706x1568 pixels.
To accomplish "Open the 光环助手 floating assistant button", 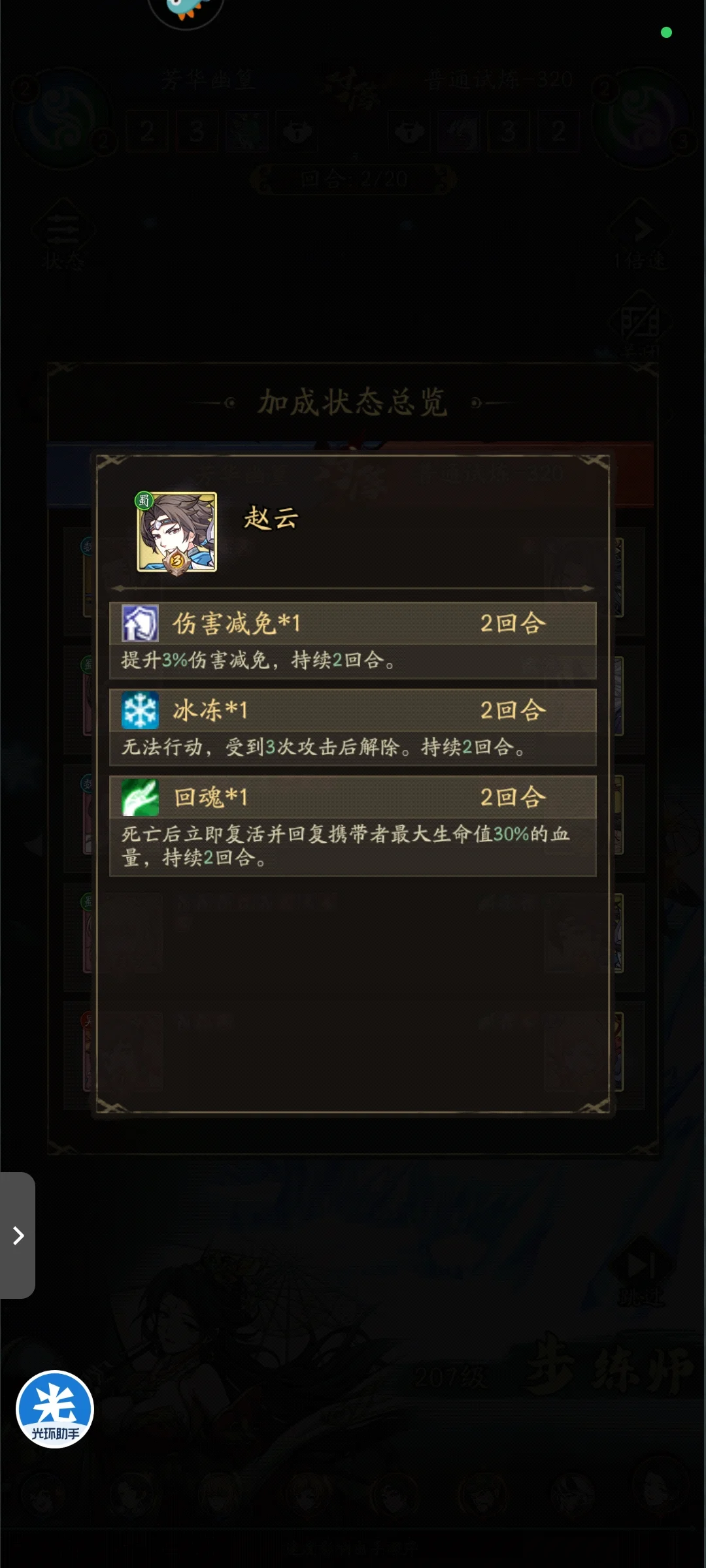I will [55, 1409].
